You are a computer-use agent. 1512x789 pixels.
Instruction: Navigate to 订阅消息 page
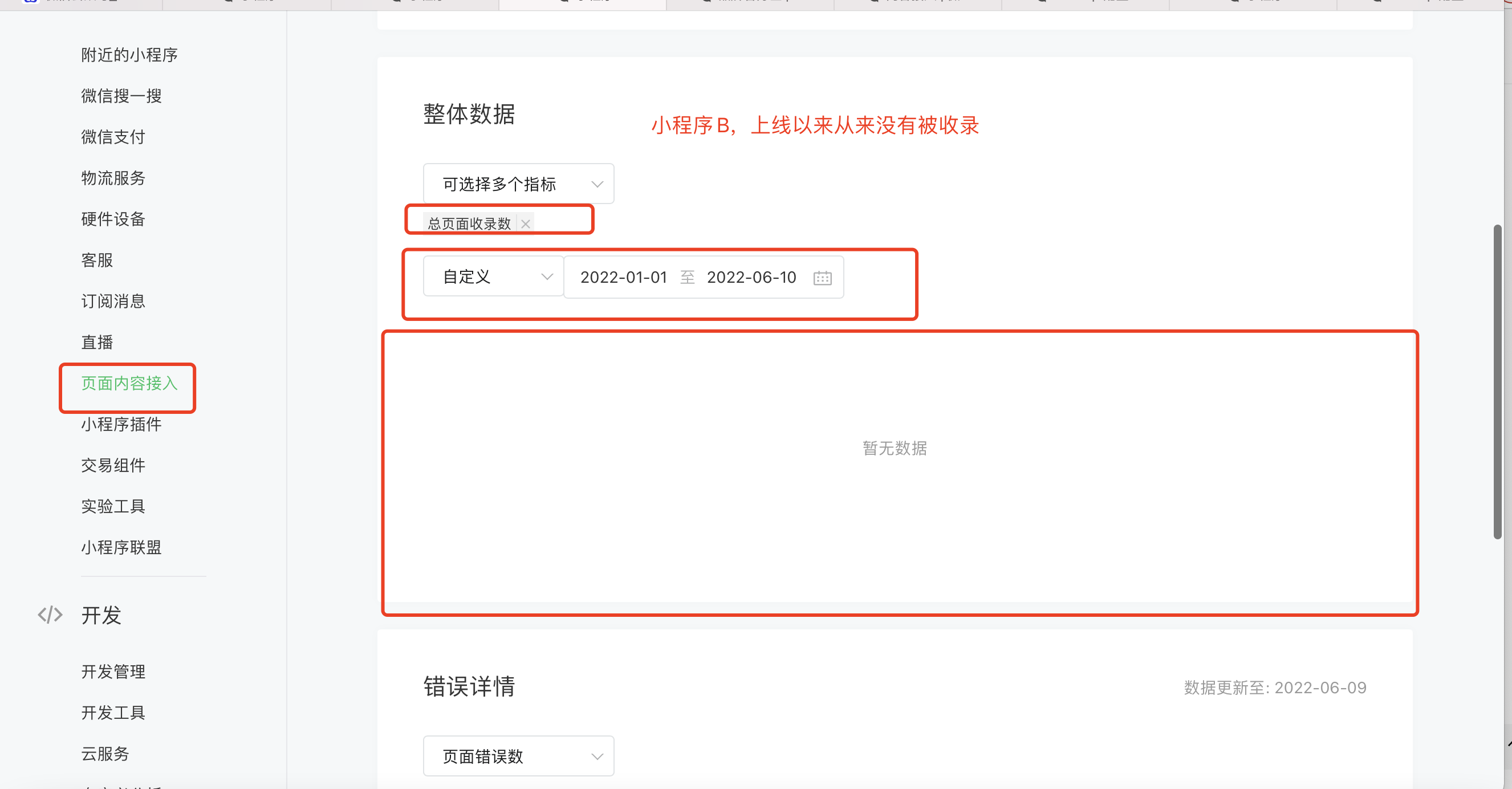pyautogui.click(x=113, y=301)
